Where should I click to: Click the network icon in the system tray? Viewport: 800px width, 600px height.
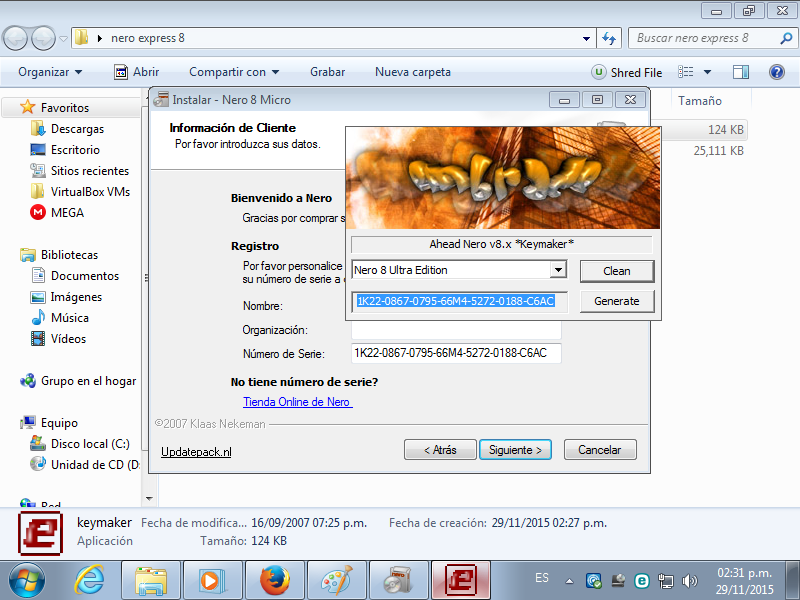pyautogui.click(x=666, y=581)
